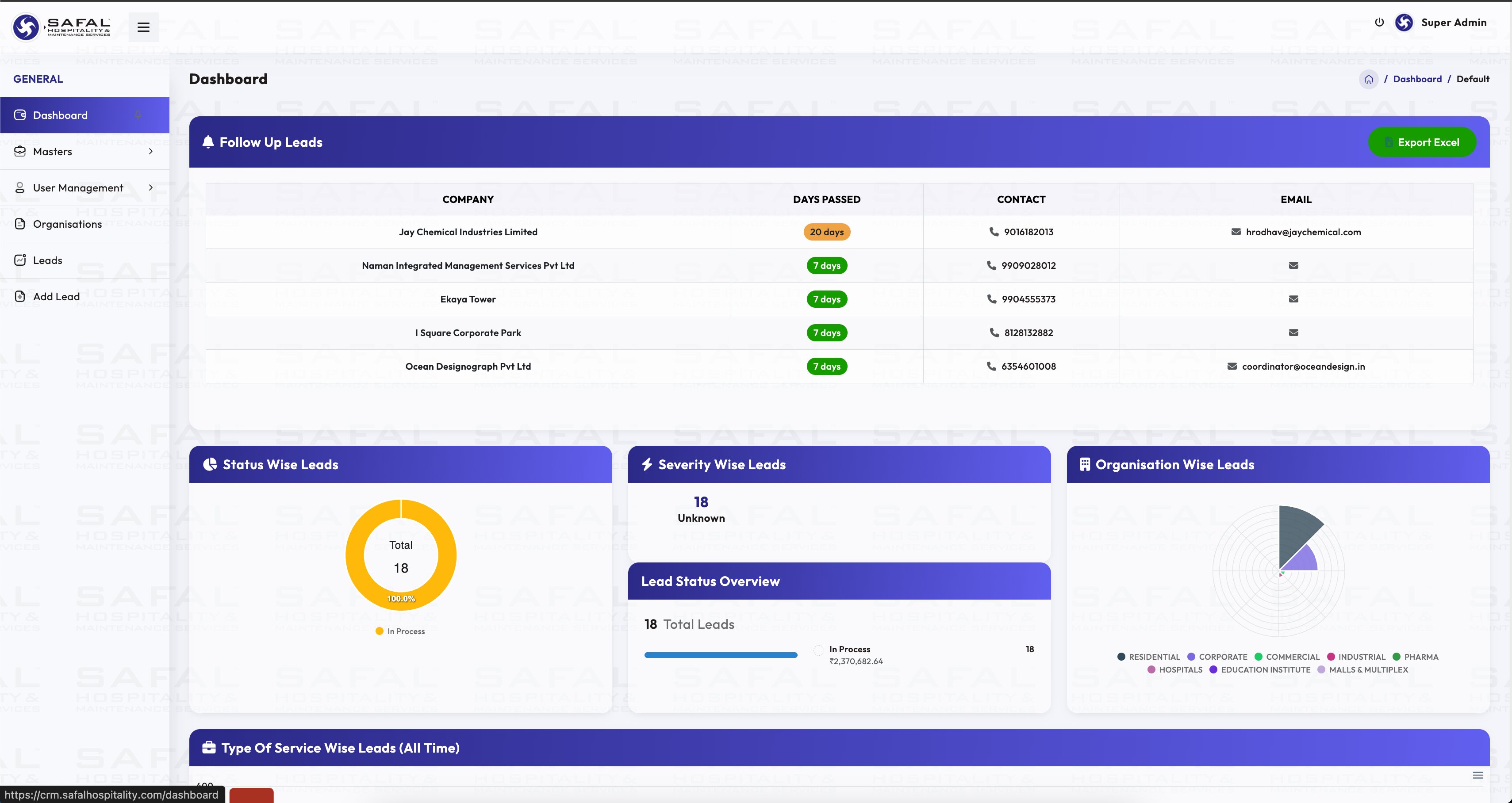Open the Super Admin profile menu

(1453, 22)
